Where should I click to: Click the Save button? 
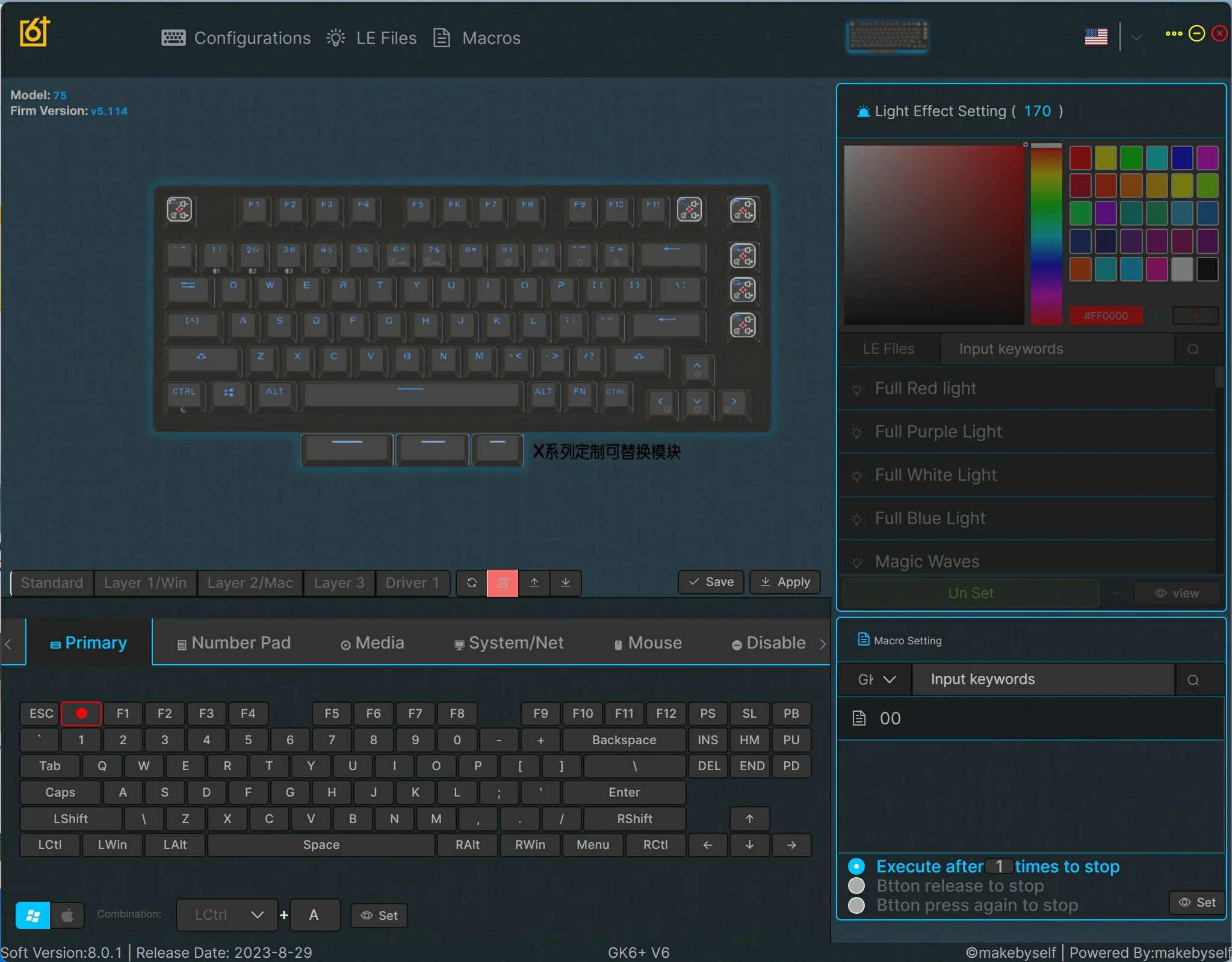coord(711,582)
